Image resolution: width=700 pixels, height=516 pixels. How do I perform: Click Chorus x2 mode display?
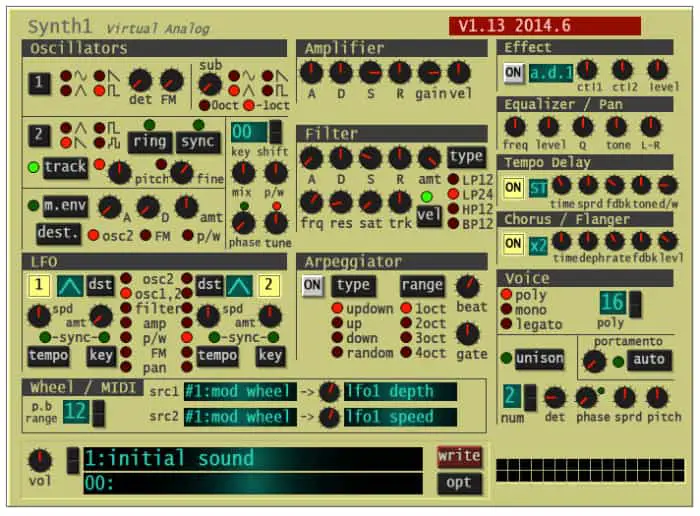[538, 245]
